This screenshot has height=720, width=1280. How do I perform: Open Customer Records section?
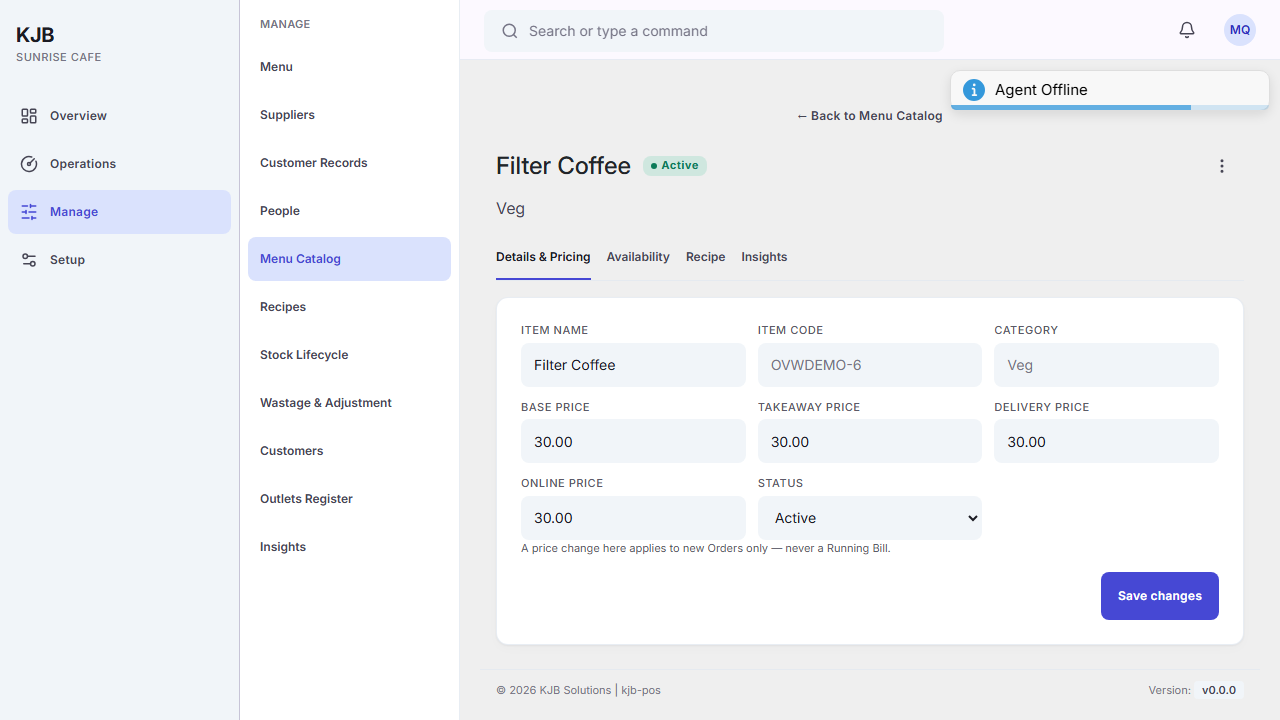click(x=349, y=163)
